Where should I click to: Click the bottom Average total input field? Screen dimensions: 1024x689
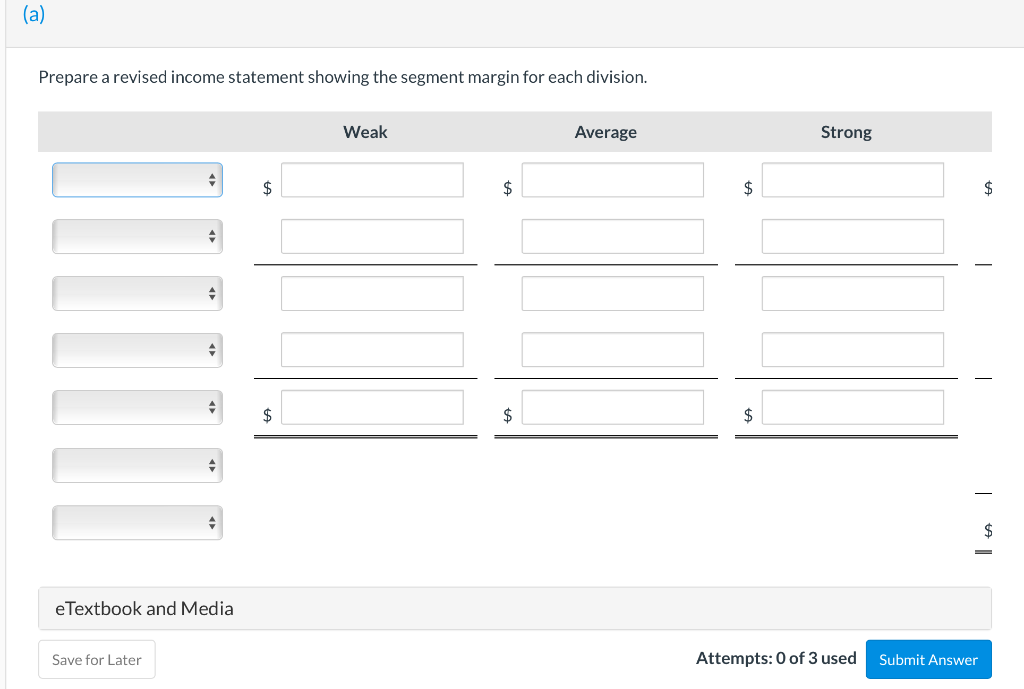pyautogui.click(x=612, y=407)
